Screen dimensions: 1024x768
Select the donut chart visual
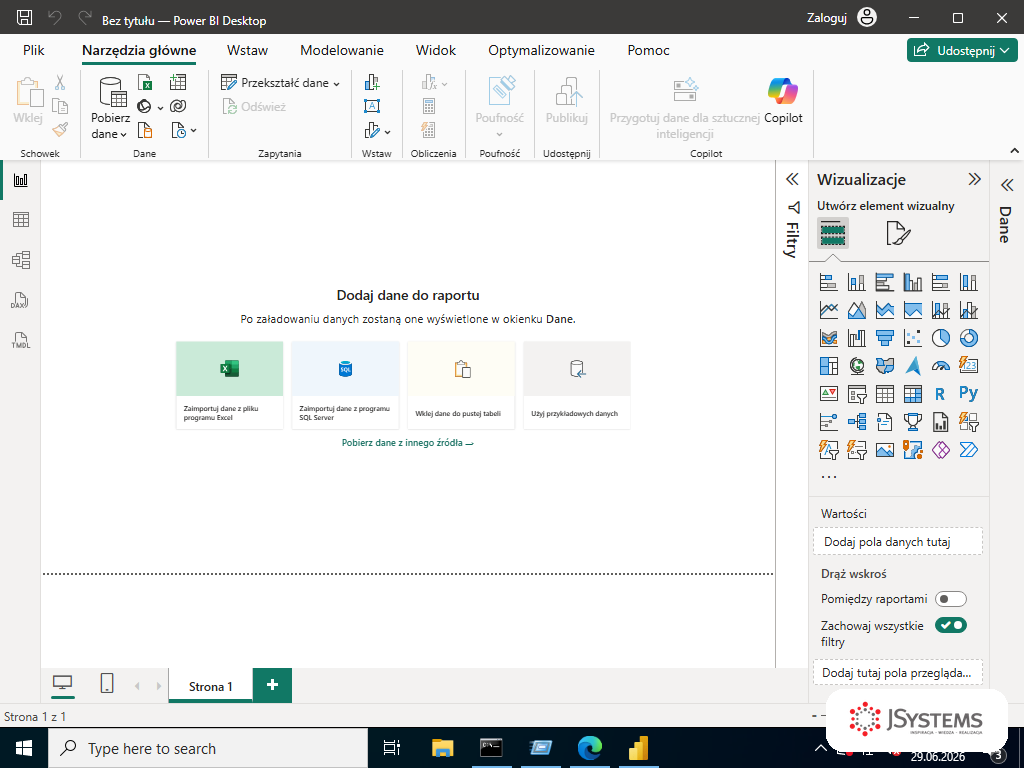pos(968,338)
